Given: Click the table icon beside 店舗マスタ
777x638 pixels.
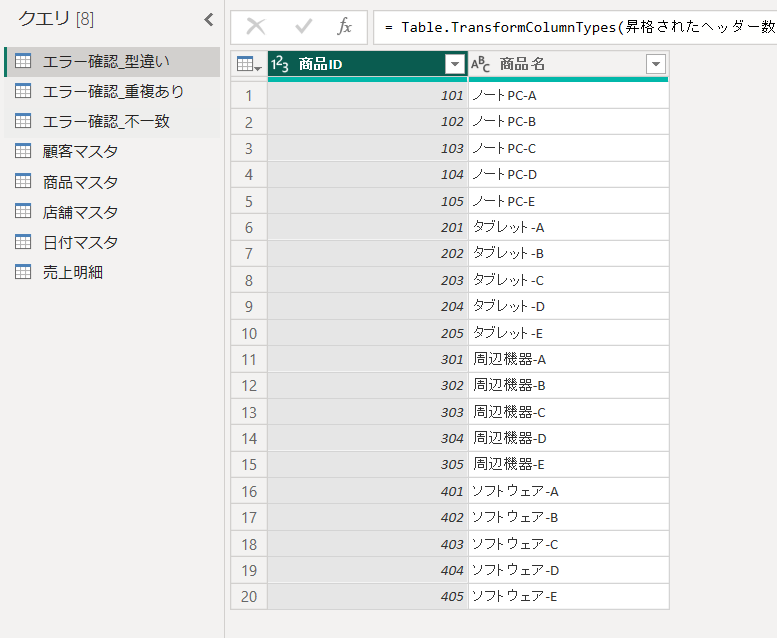Looking at the screenshot, I should click(23, 211).
